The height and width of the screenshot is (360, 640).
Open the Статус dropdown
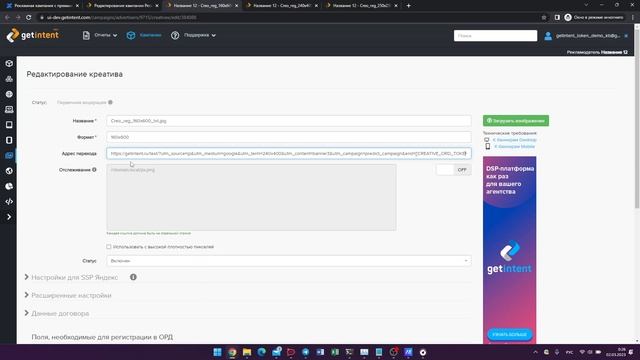coord(289,261)
